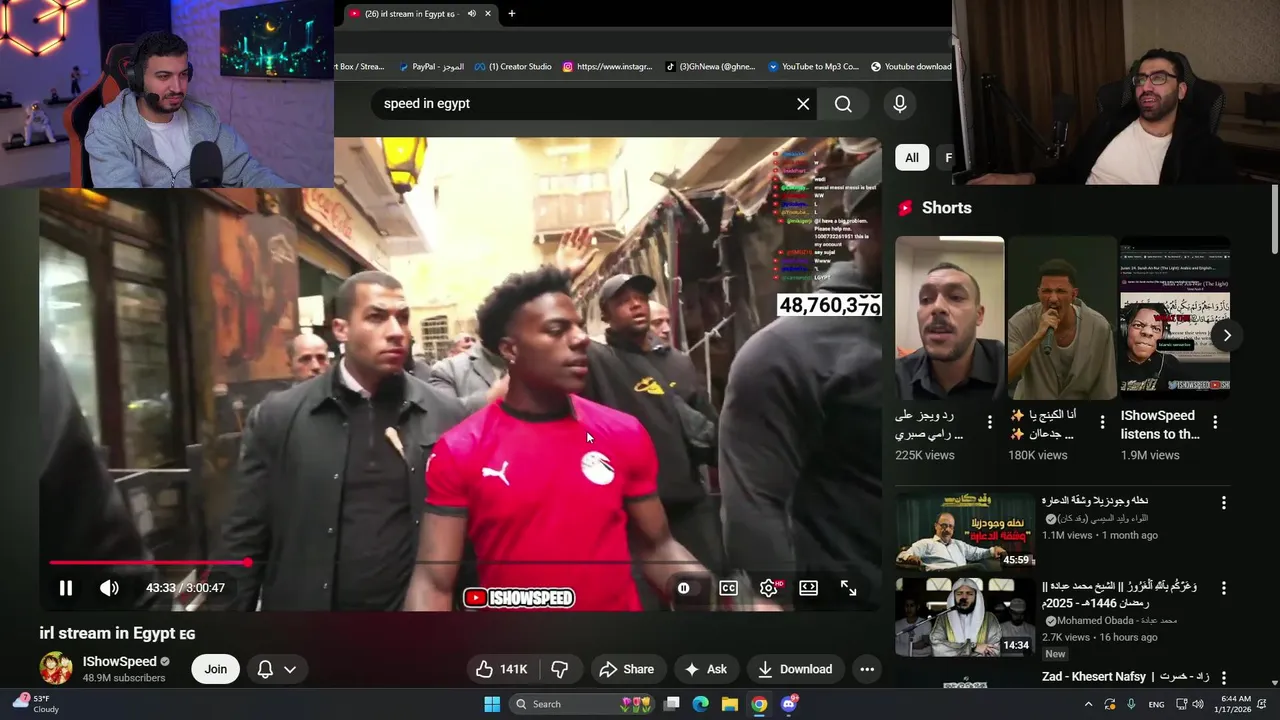Open 'IShowSpeed listens to th...' Short
This screenshot has height=720, width=1280.
1175,318
